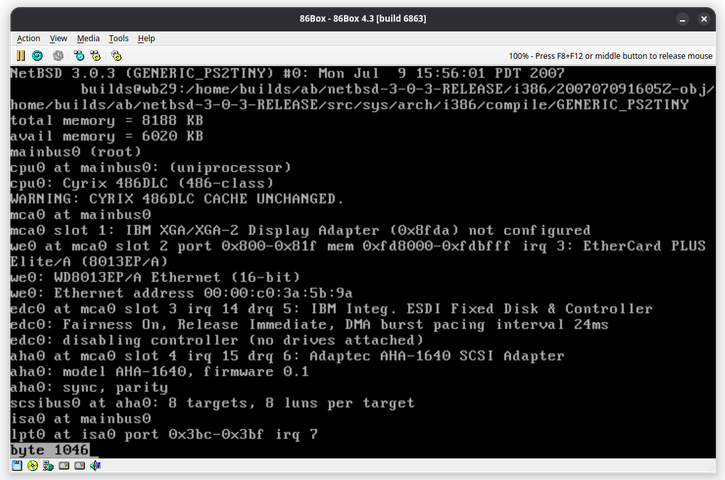
Task: Send Ctrl+Alt+Del using the cyan keys icon
Action: tap(79, 56)
